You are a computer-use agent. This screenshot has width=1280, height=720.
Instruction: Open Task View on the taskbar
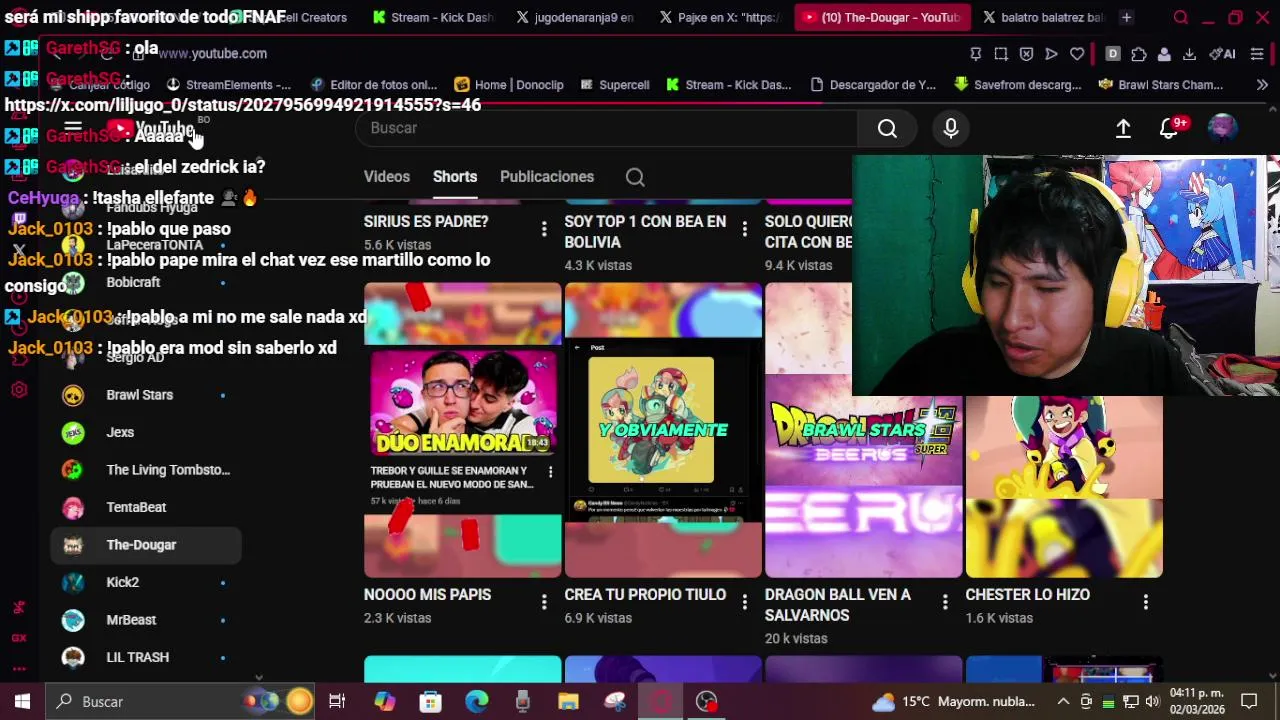pyautogui.click(x=337, y=701)
